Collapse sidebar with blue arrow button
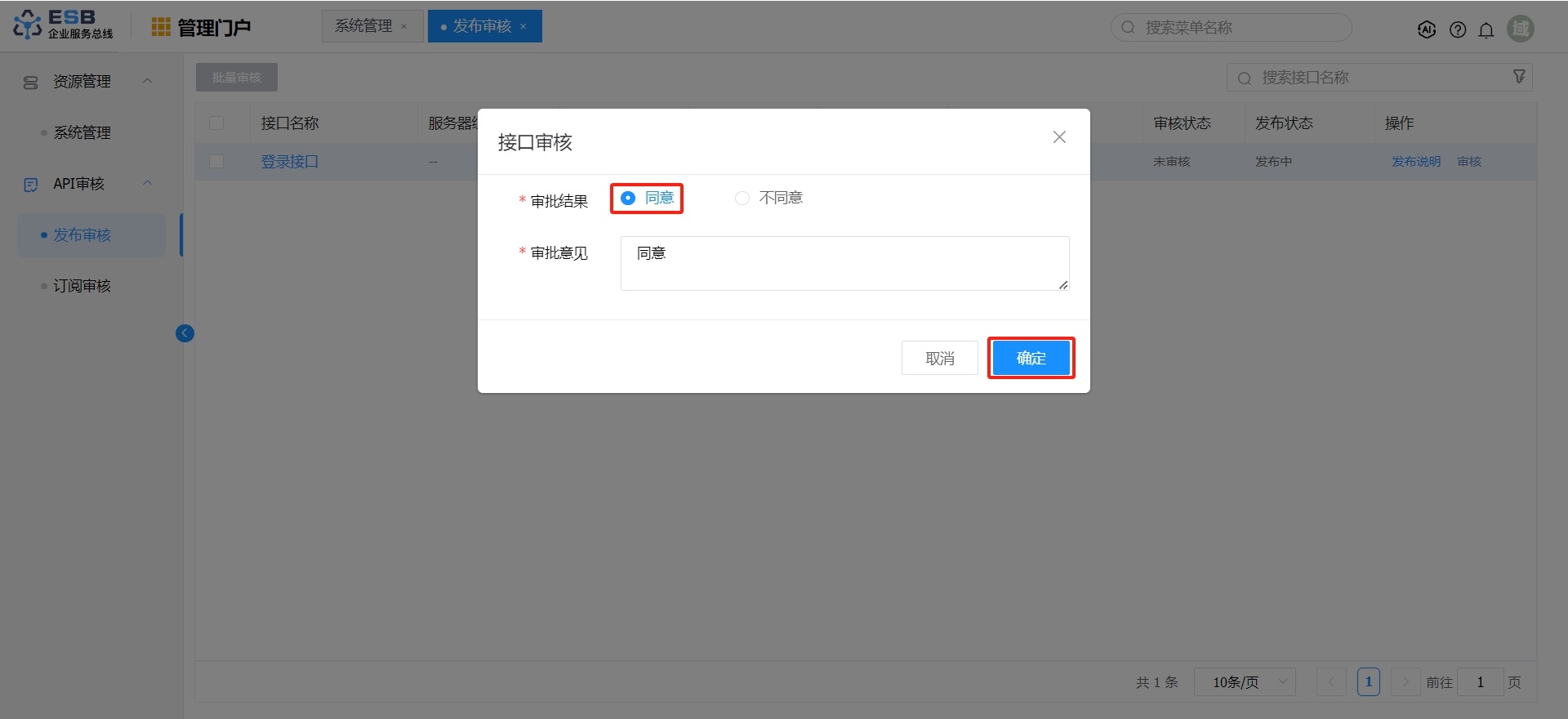 coord(185,333)
